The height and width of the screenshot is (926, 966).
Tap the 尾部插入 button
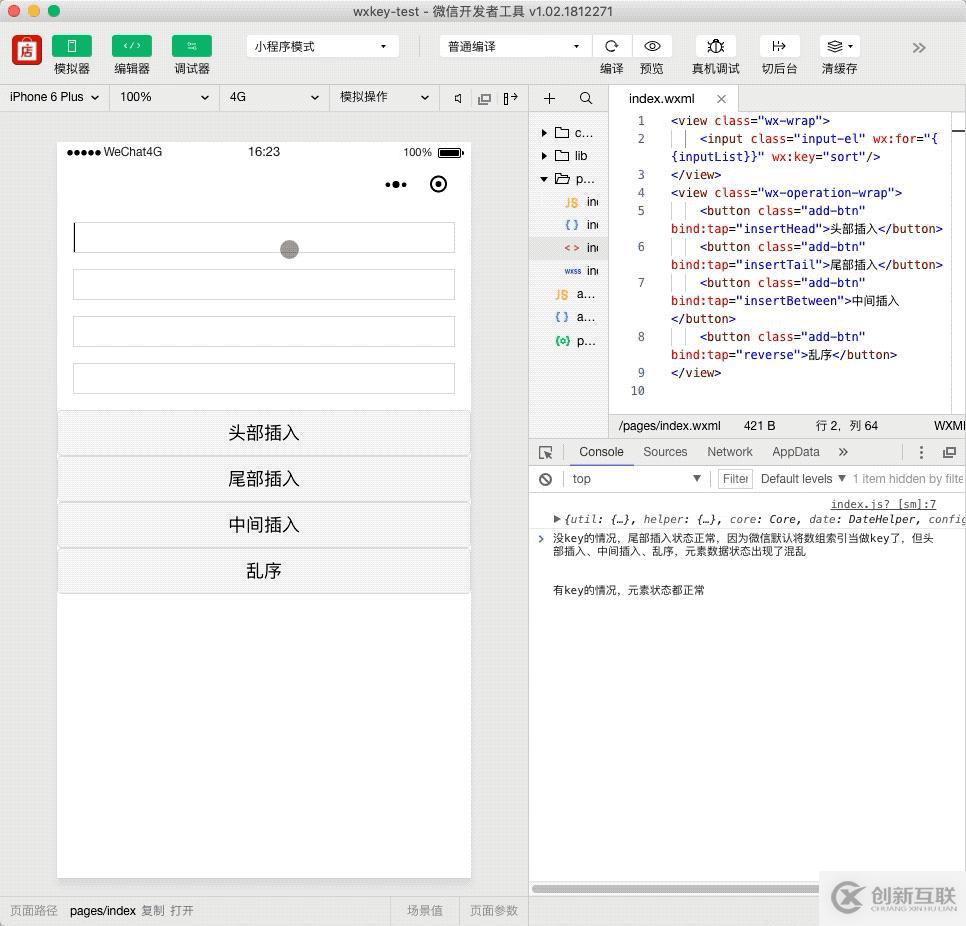tap(264, 479)
